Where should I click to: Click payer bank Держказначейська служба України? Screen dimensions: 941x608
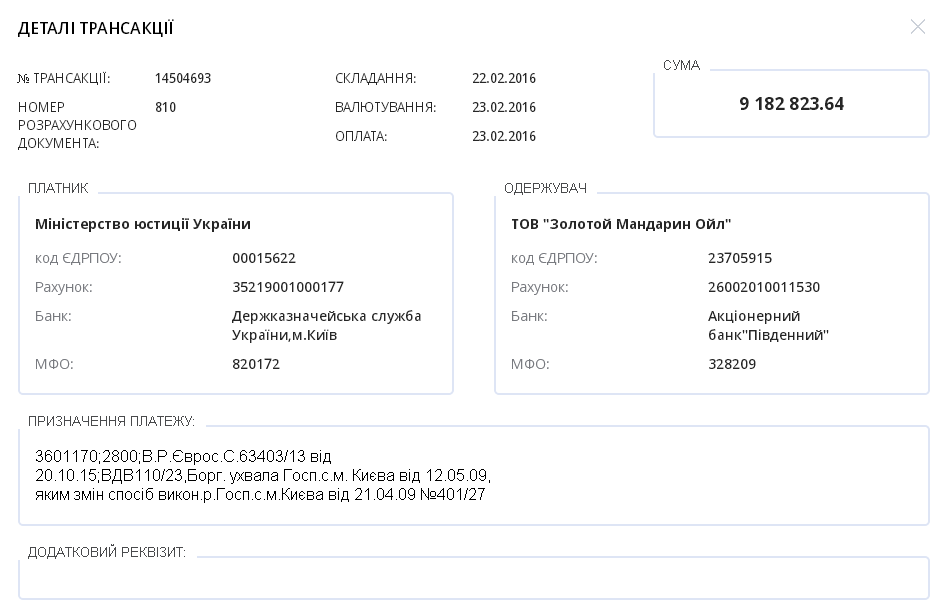[x=326, y=325]
